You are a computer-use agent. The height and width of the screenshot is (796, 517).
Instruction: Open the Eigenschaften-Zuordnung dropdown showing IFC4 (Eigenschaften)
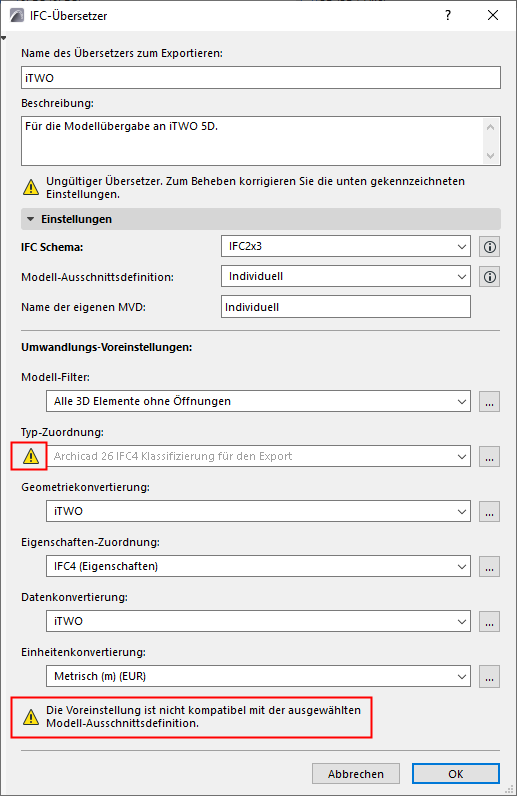pos(258,566)
